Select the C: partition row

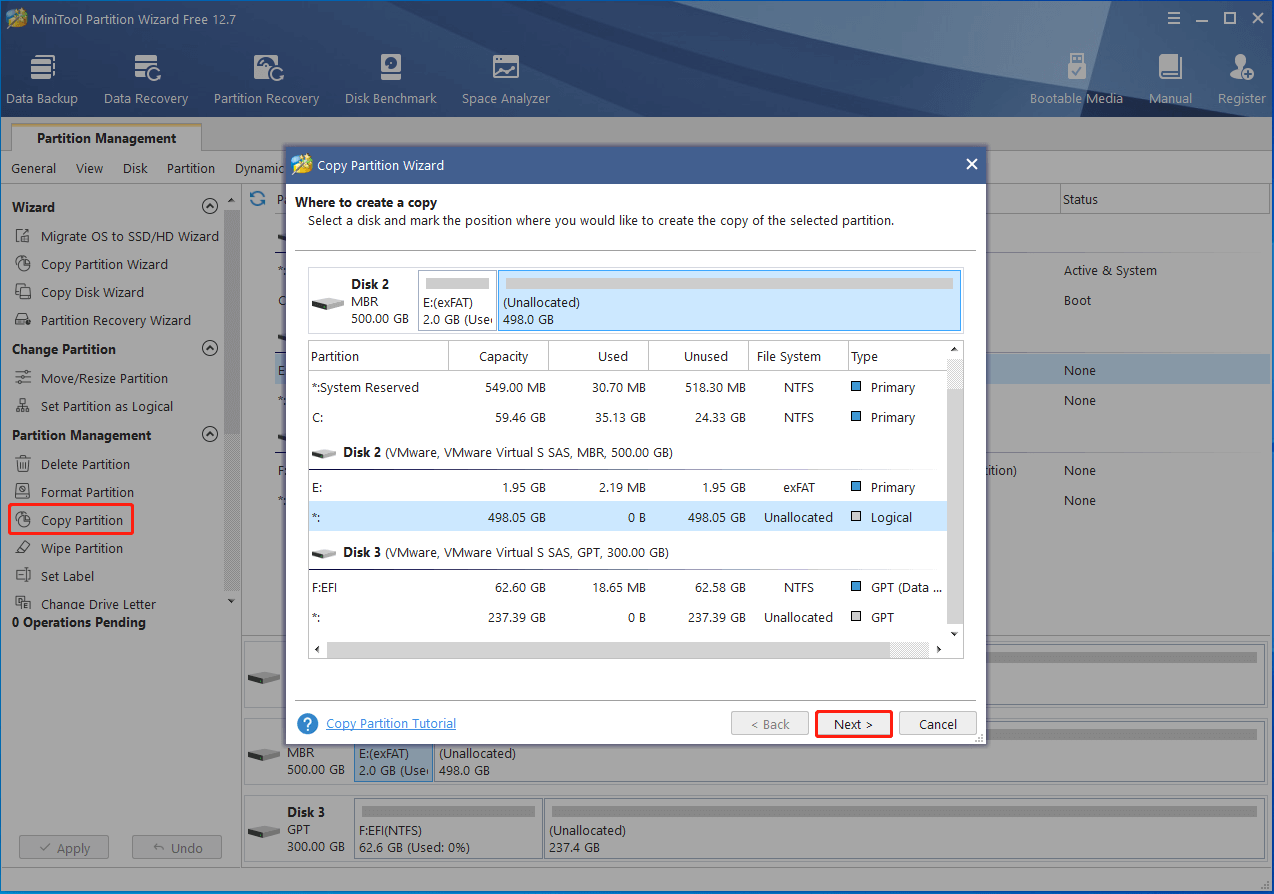[x=627, y=418]
